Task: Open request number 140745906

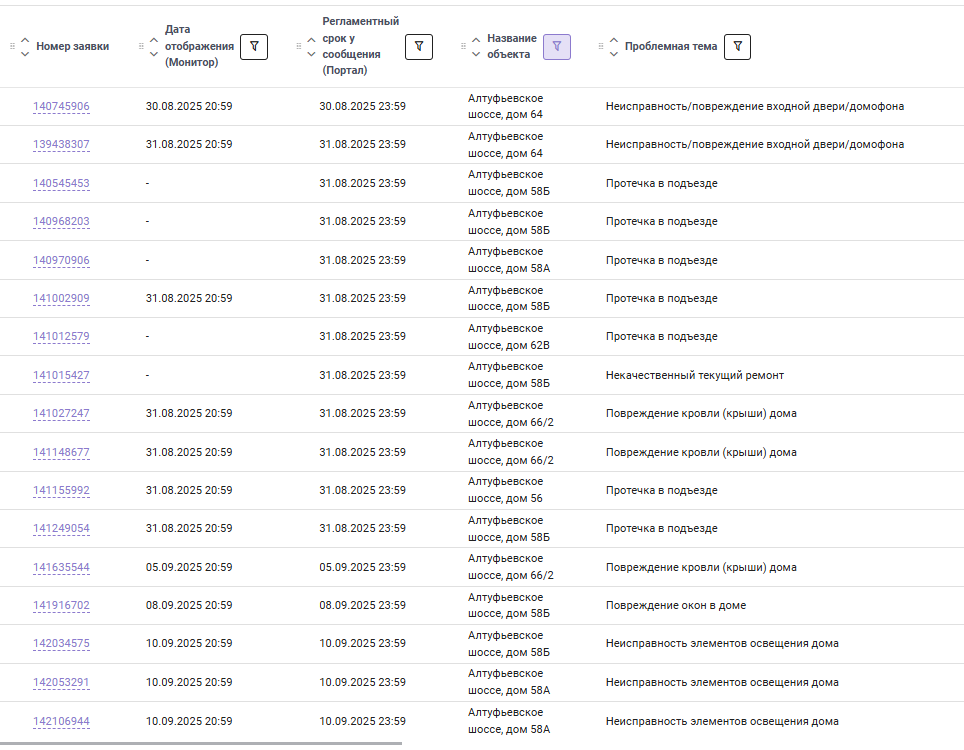Action: (61, 106)
